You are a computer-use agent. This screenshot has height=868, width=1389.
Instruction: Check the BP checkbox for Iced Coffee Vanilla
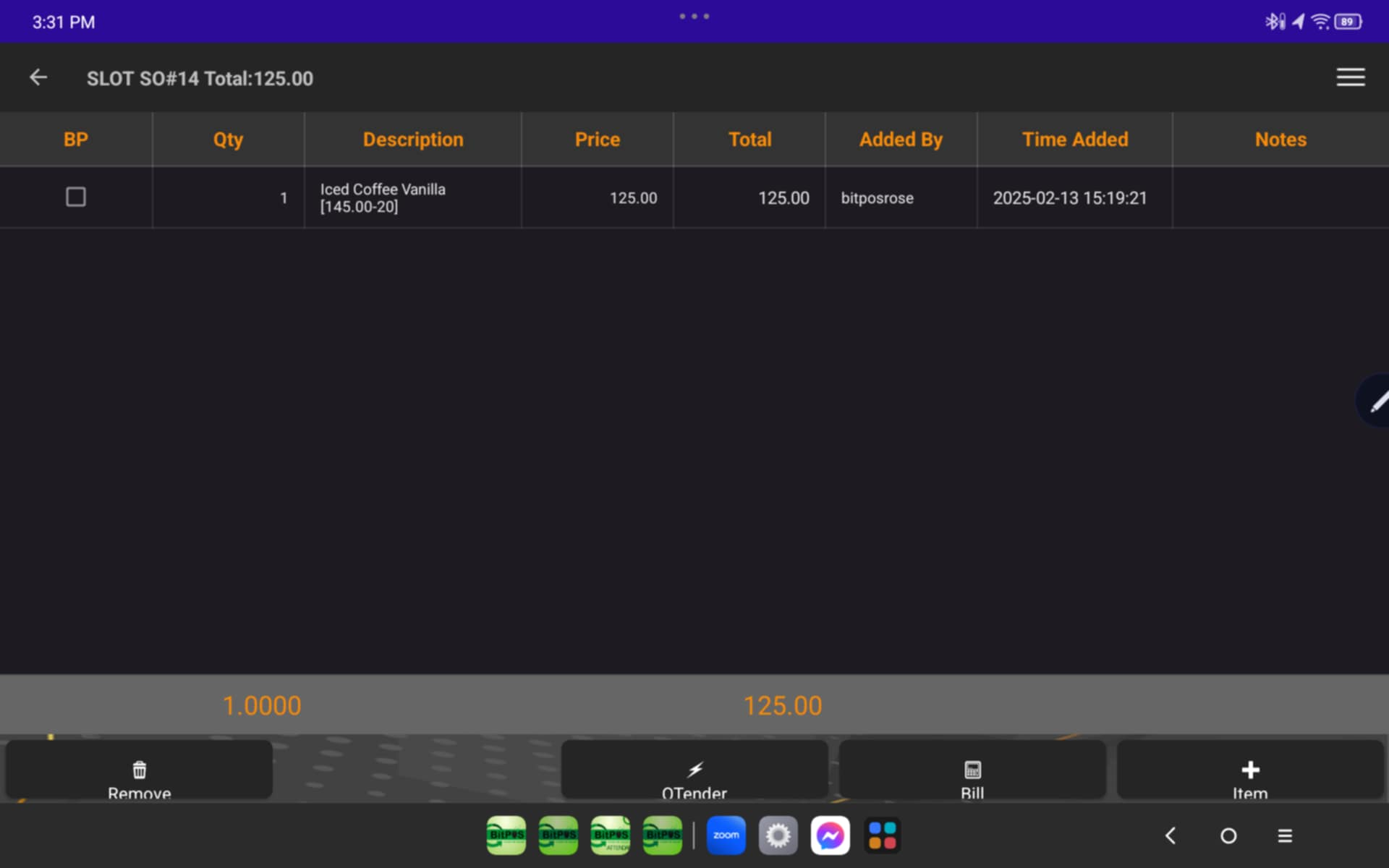point(76,197)
